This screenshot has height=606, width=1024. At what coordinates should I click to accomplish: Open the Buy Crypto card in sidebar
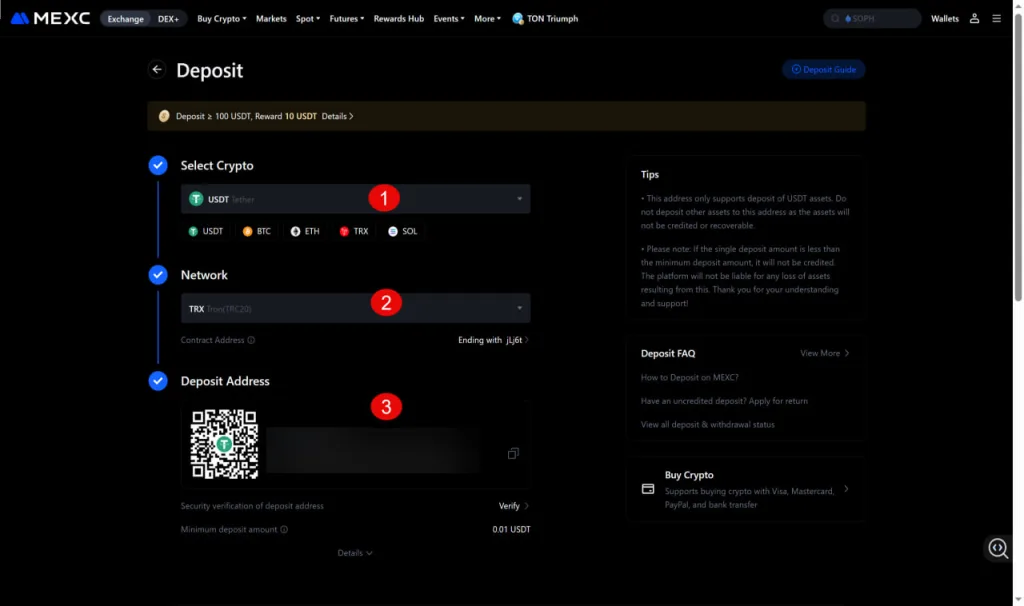click(x=745, y=489)
